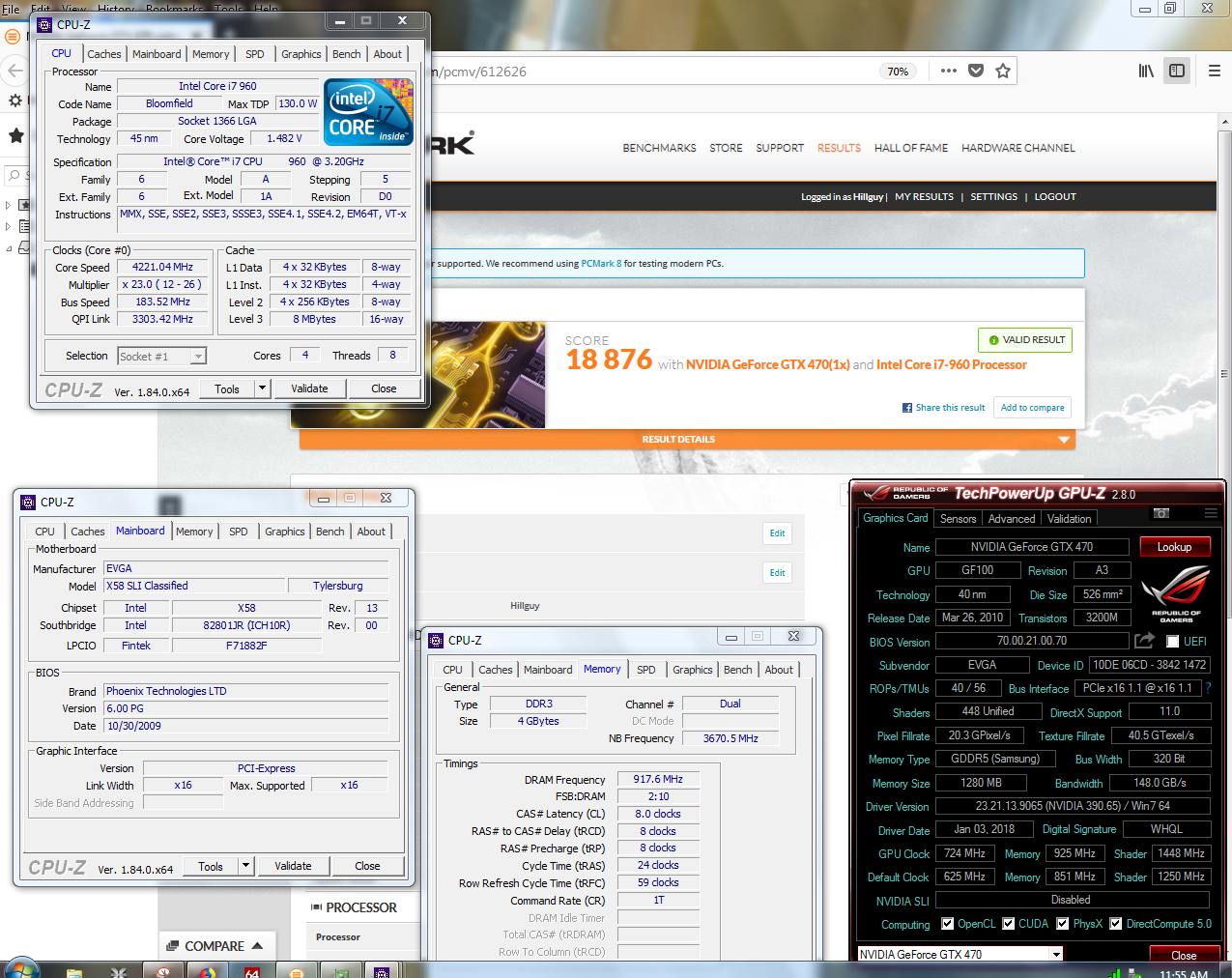Bookmark this page with the star icon
Screen dimensions: 1232x978
tap(1003, 71)
